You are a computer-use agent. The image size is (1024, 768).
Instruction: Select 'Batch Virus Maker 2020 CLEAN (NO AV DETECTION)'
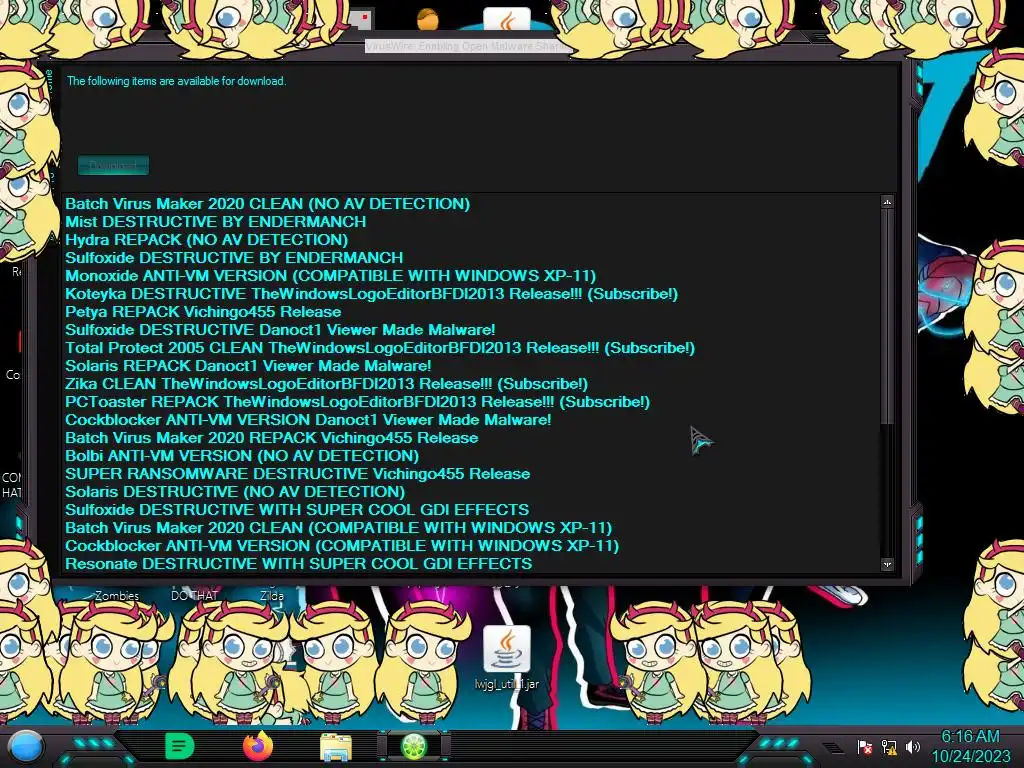[x=267, y=204]
